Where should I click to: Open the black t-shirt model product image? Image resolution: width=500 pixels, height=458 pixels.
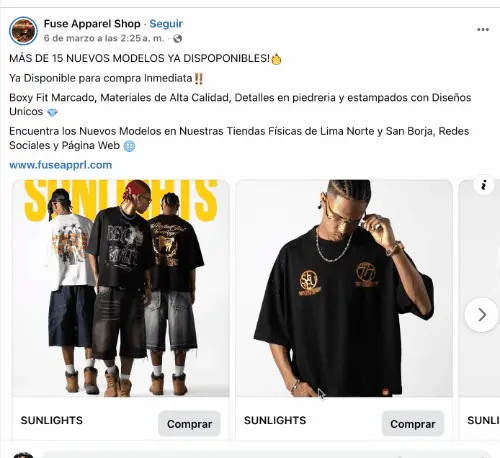pyautogui.click(x=344, y=288)
